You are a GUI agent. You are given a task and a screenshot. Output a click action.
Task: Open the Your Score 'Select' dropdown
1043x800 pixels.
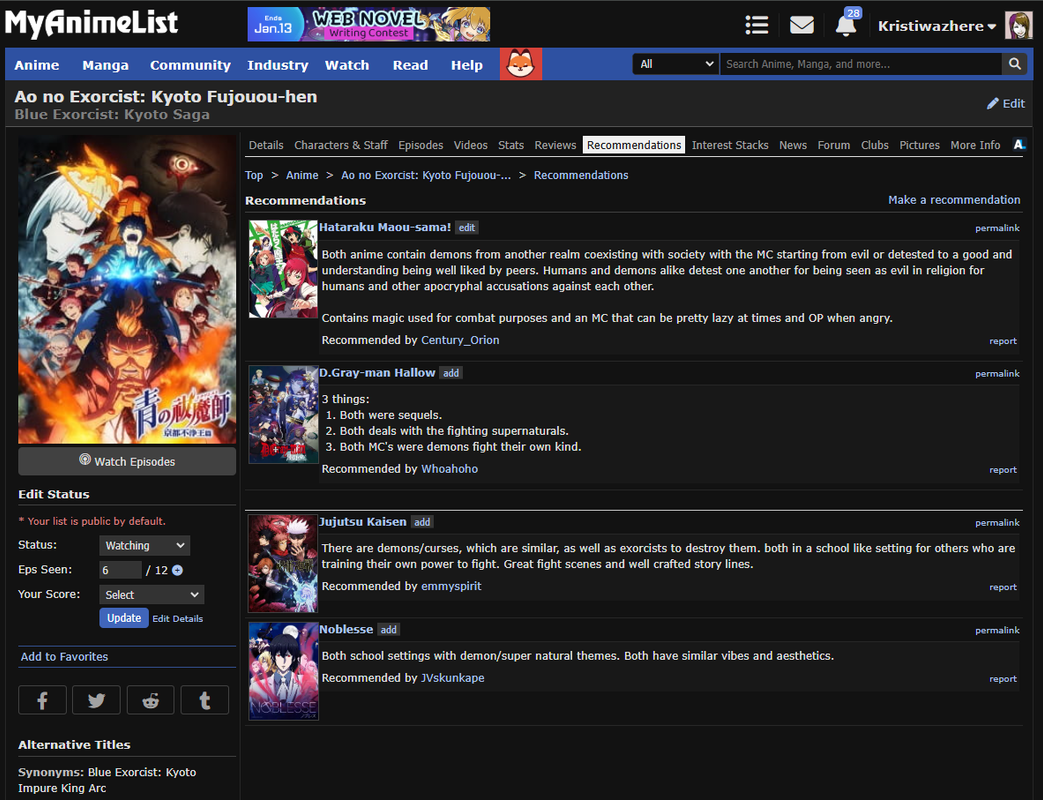click(x=152, y=595)
